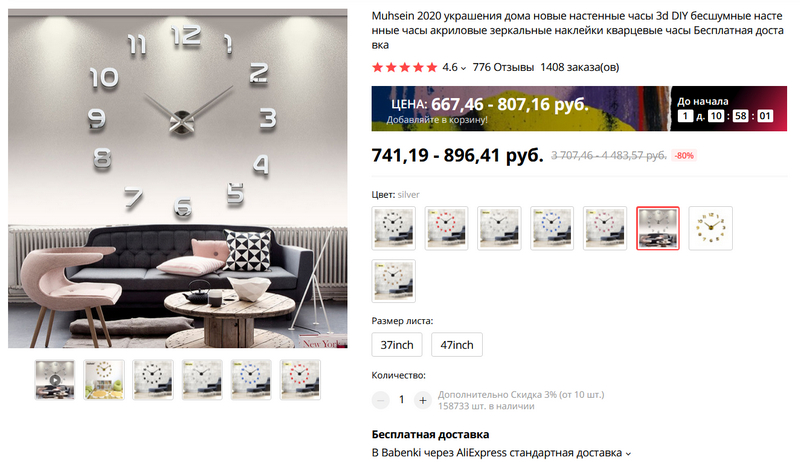Choose the blue clock color swatch
The image size is (800, 462).
tap(552, 228)
